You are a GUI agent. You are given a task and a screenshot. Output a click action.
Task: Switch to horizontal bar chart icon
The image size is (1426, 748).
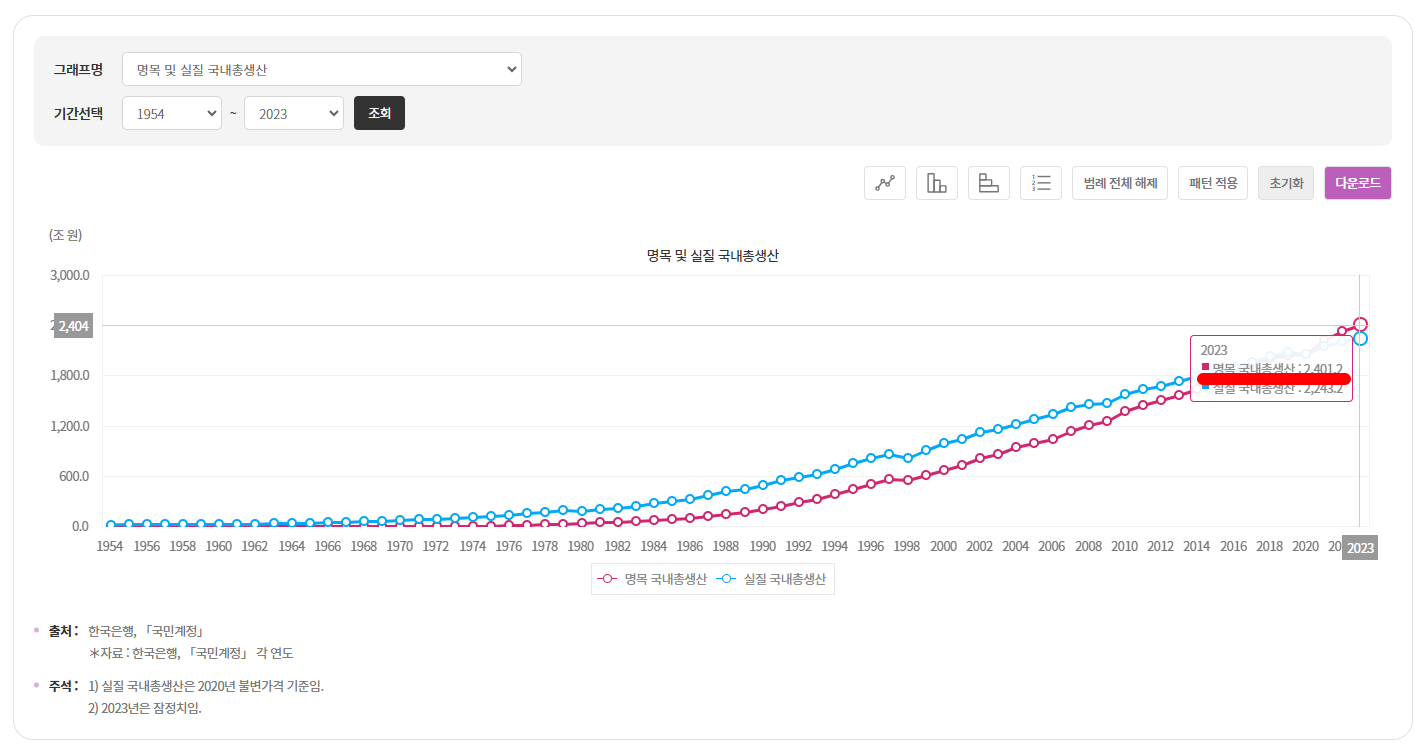(x=989, y=183)
